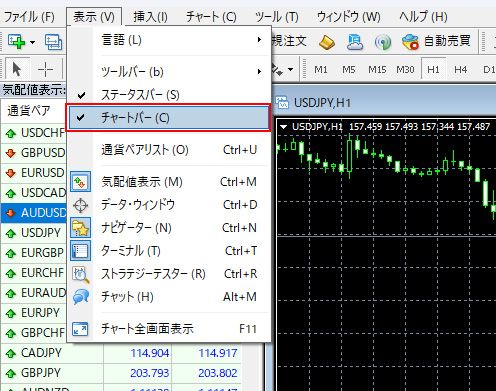Choose チャート全画面表示 menu item
The width and height of the screenshot is (496, 391).
pos(168,329)
